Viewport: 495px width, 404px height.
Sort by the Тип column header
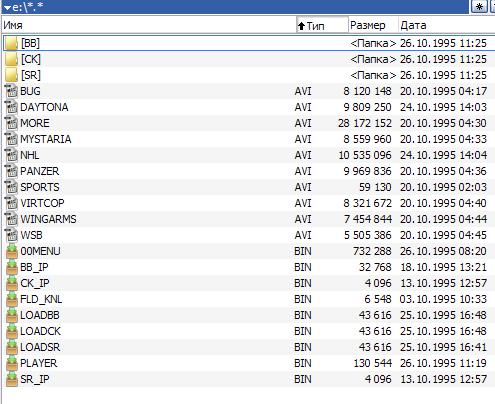322,26
